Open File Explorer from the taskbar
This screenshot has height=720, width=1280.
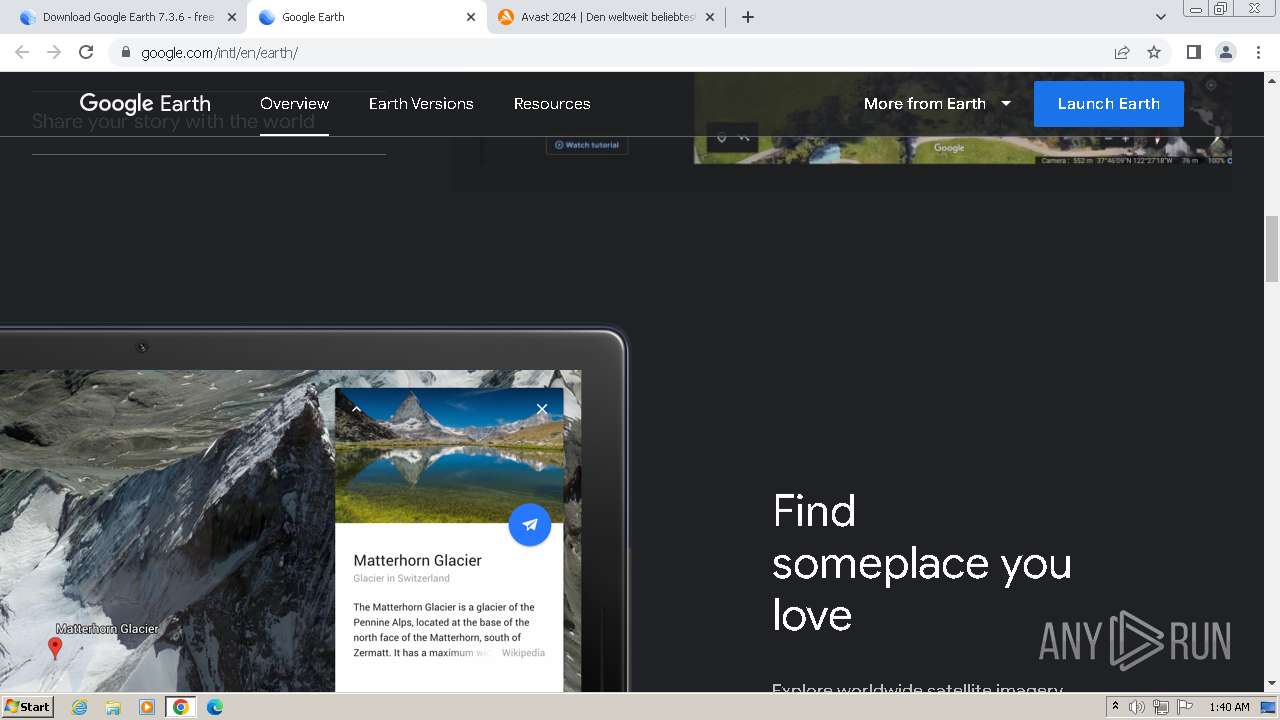point(113,707)
